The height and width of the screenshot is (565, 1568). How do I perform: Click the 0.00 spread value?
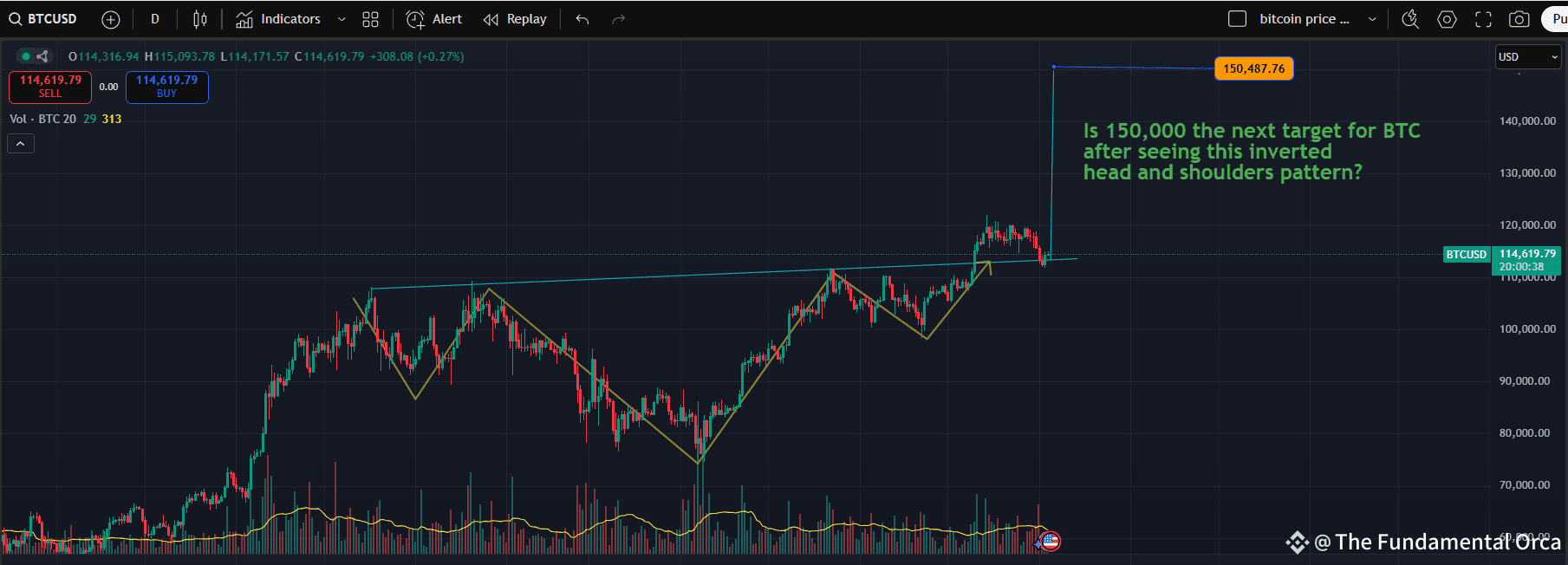click(108, 87)
